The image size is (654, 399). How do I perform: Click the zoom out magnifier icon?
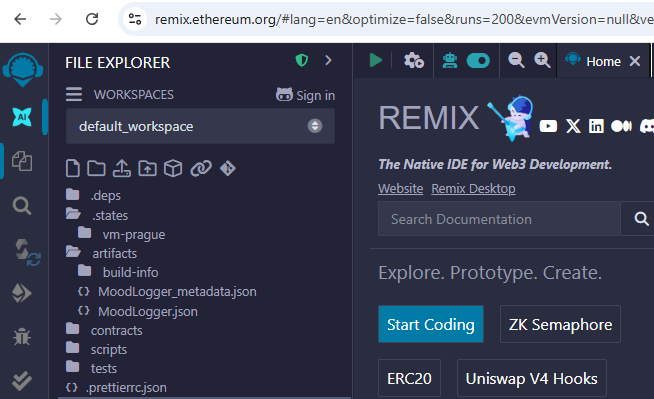516,60
